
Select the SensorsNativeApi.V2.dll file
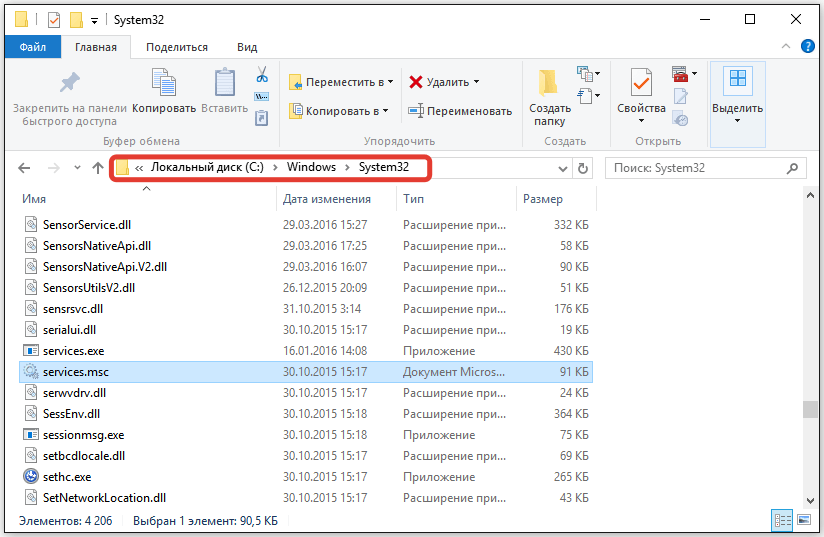click(306, 267)
